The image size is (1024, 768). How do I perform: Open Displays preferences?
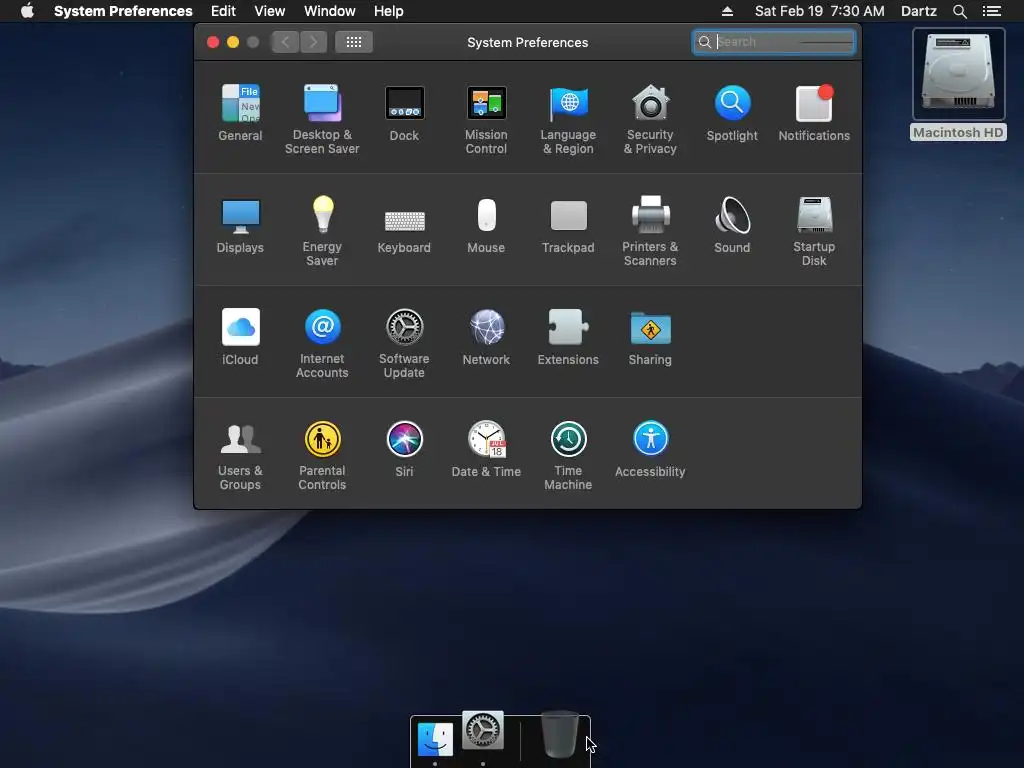tap(240, 225)
